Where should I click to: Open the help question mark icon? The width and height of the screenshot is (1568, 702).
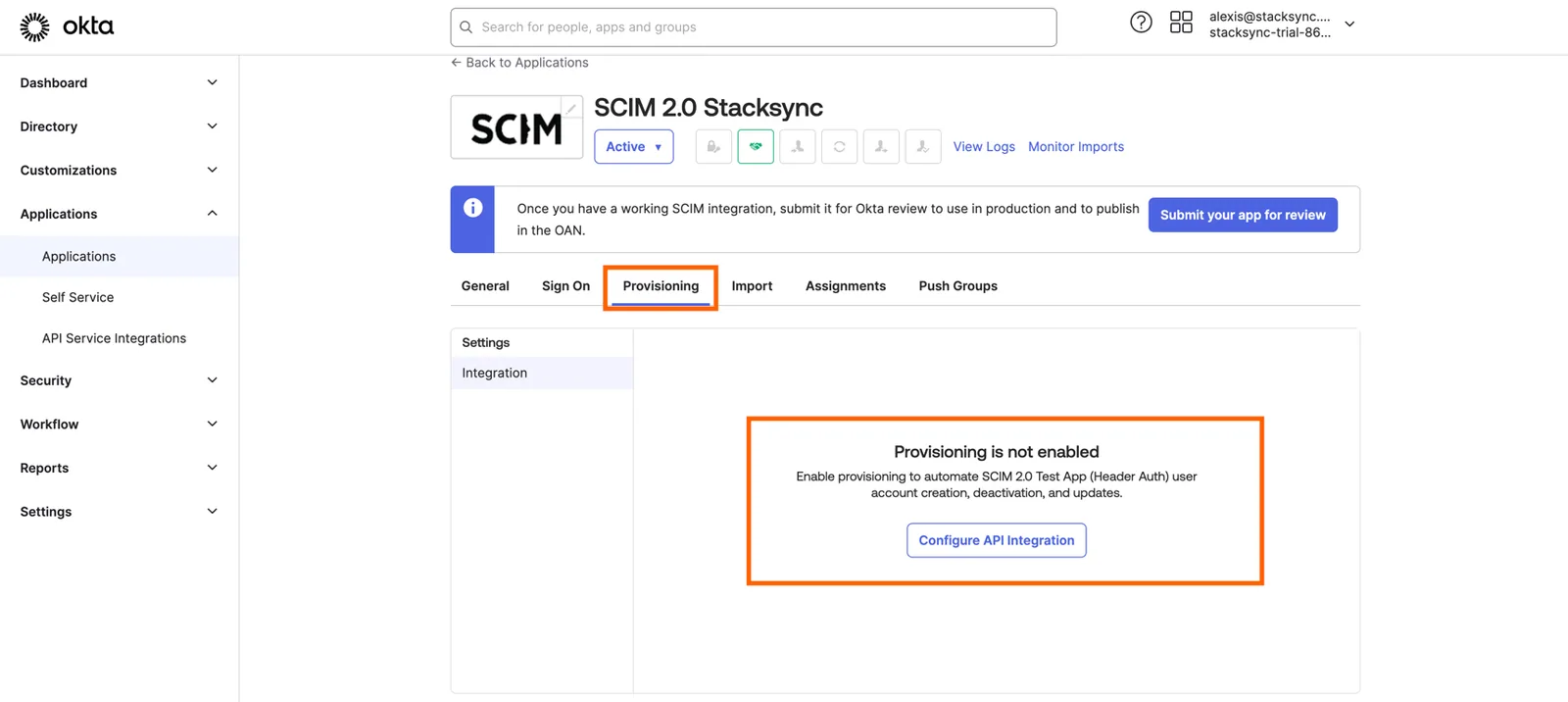point(1141,23)
